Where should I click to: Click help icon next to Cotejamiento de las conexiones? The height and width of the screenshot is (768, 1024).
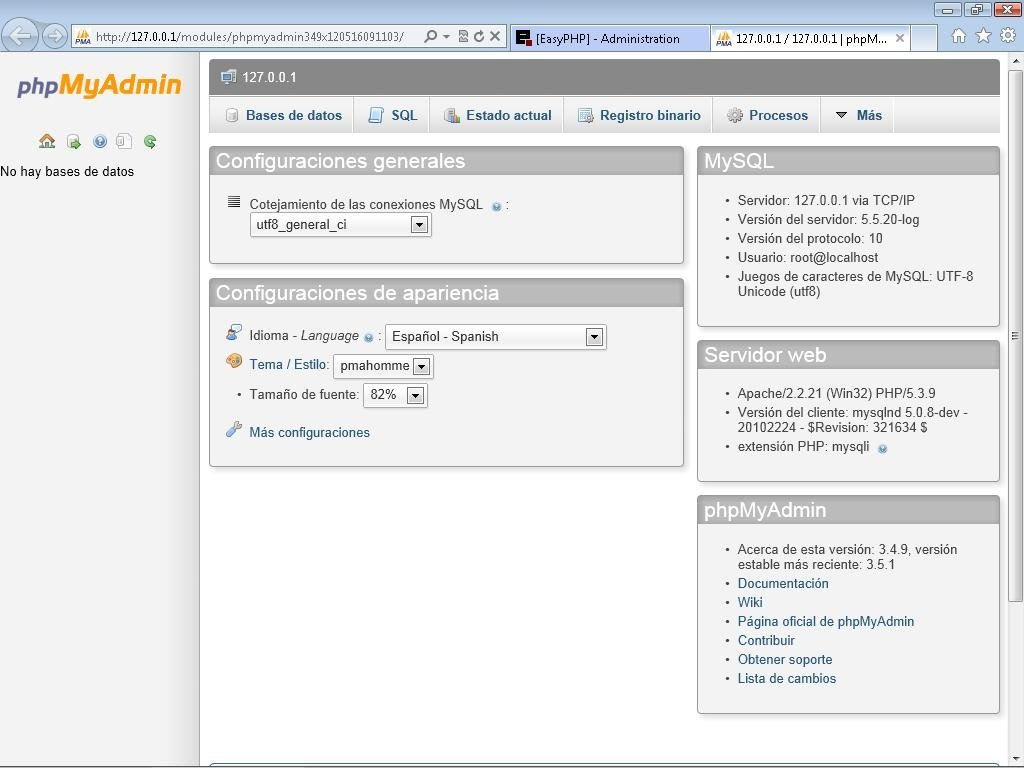[x=496, y=206]
